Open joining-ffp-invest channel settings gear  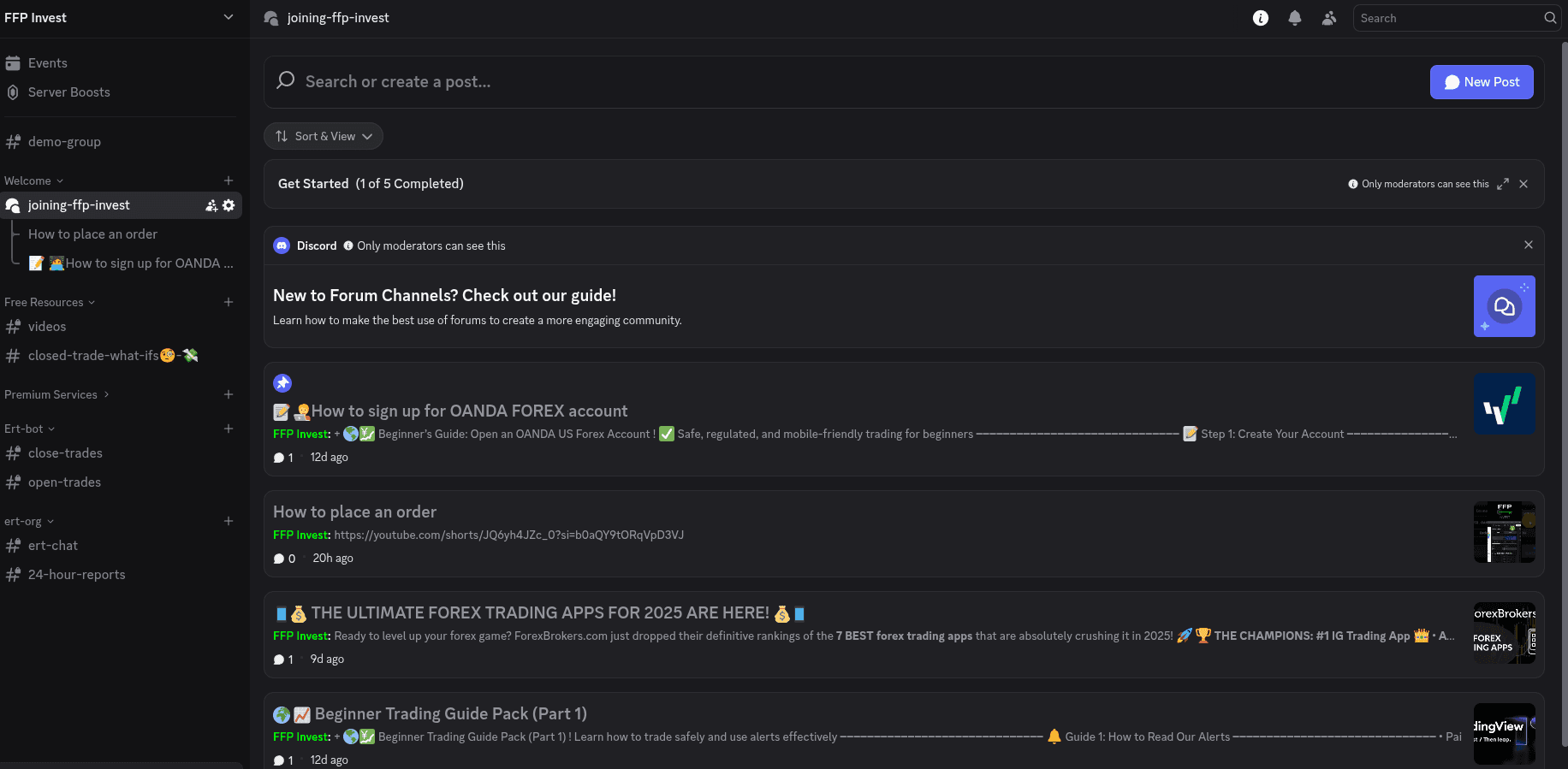[x=229, y=205]
